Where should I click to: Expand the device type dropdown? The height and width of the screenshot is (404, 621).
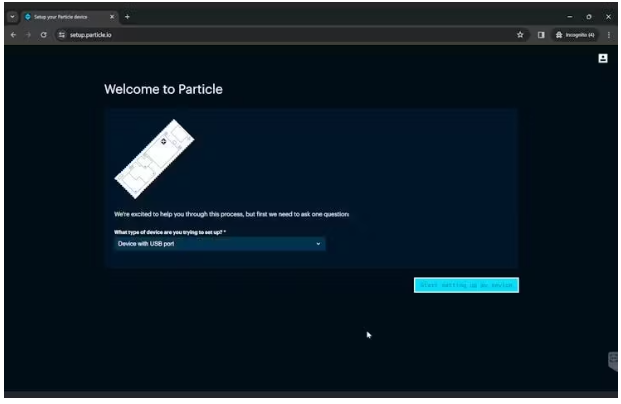[220, 244]
